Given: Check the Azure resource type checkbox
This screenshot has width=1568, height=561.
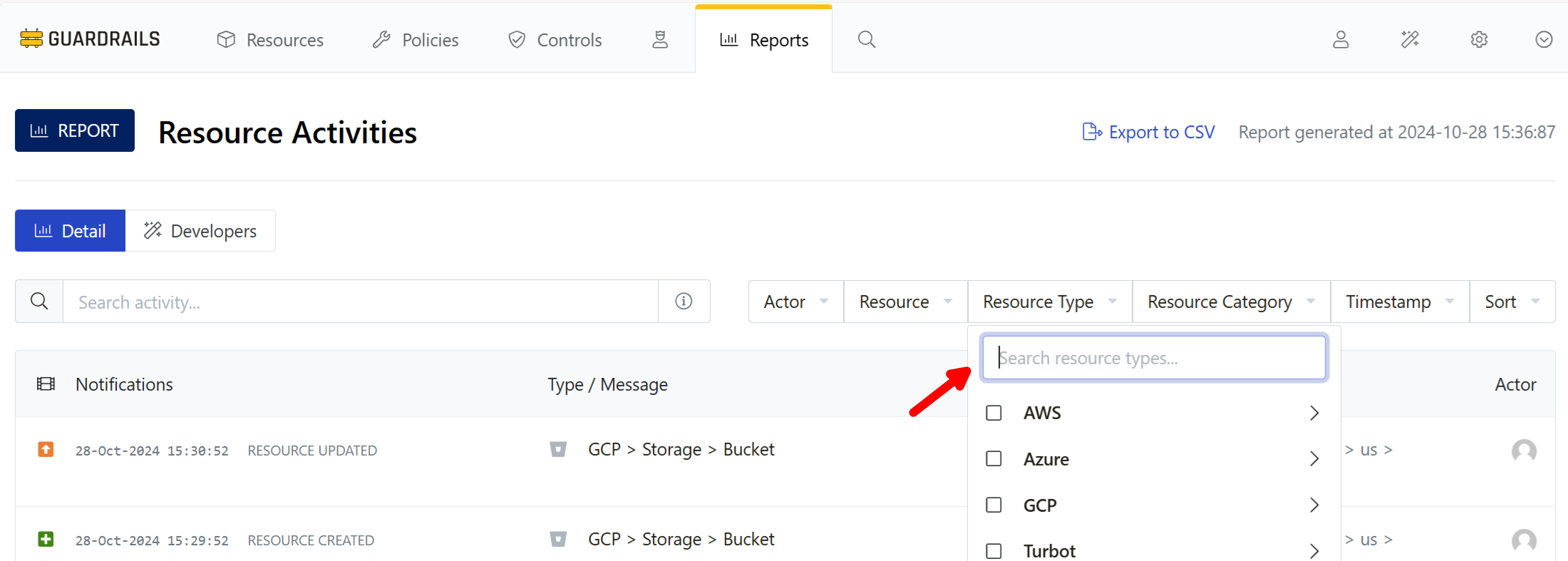Looking at the screenshot, I should point(994,459).
